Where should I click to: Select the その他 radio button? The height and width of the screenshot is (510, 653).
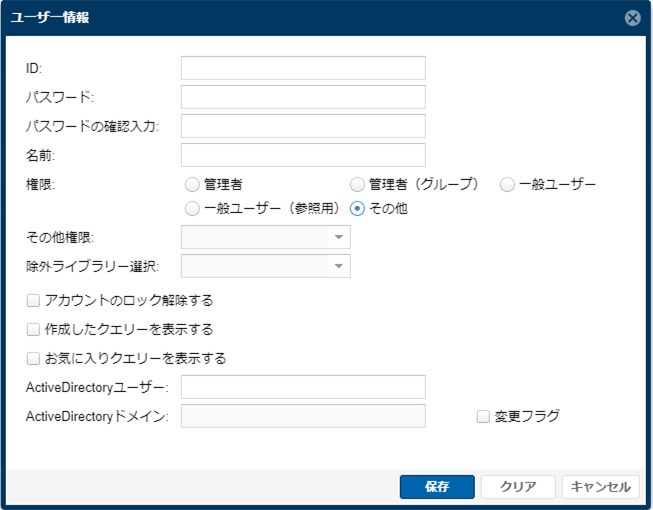click(357, 209)
